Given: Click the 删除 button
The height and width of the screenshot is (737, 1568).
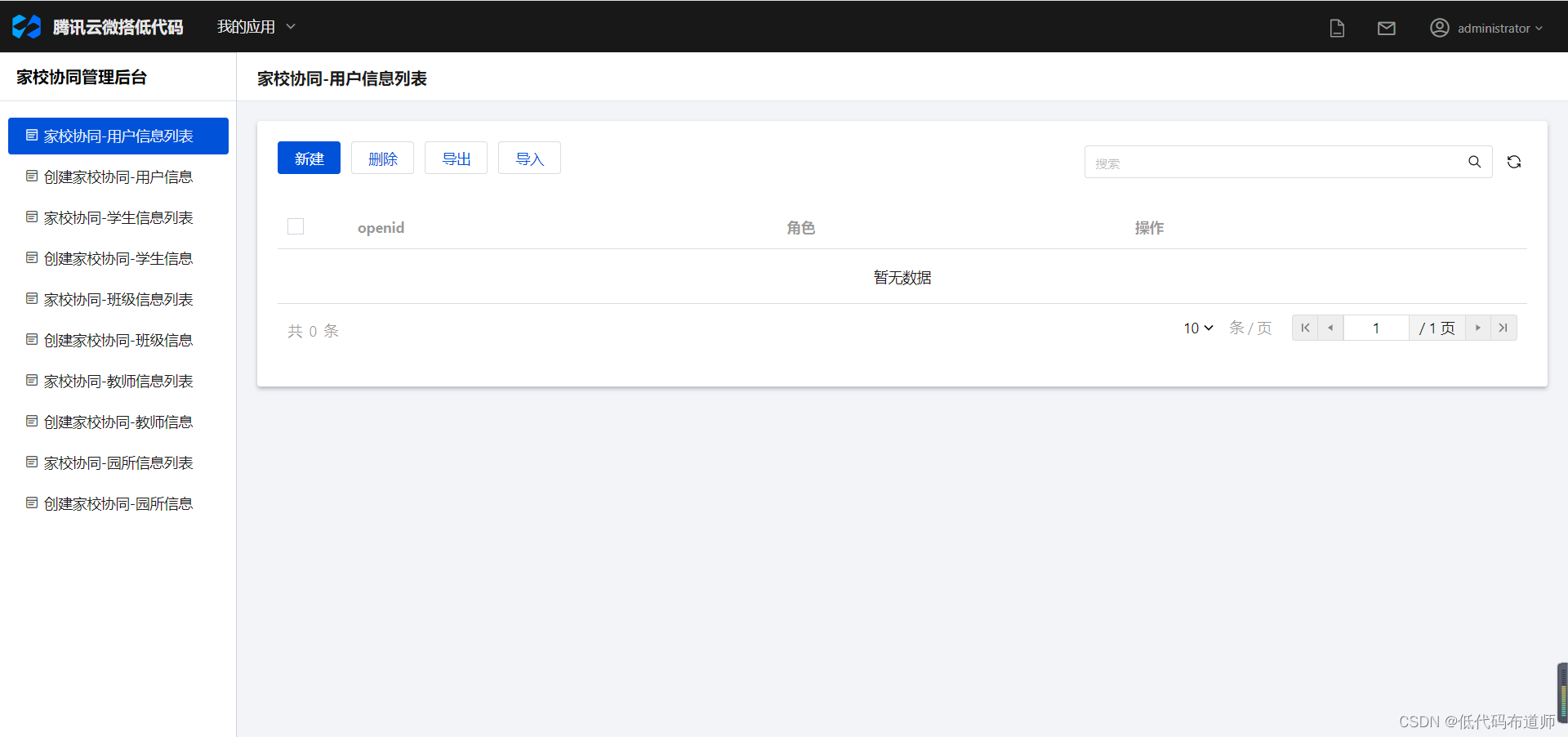Looking at the screenshot, I should point(382,158).
